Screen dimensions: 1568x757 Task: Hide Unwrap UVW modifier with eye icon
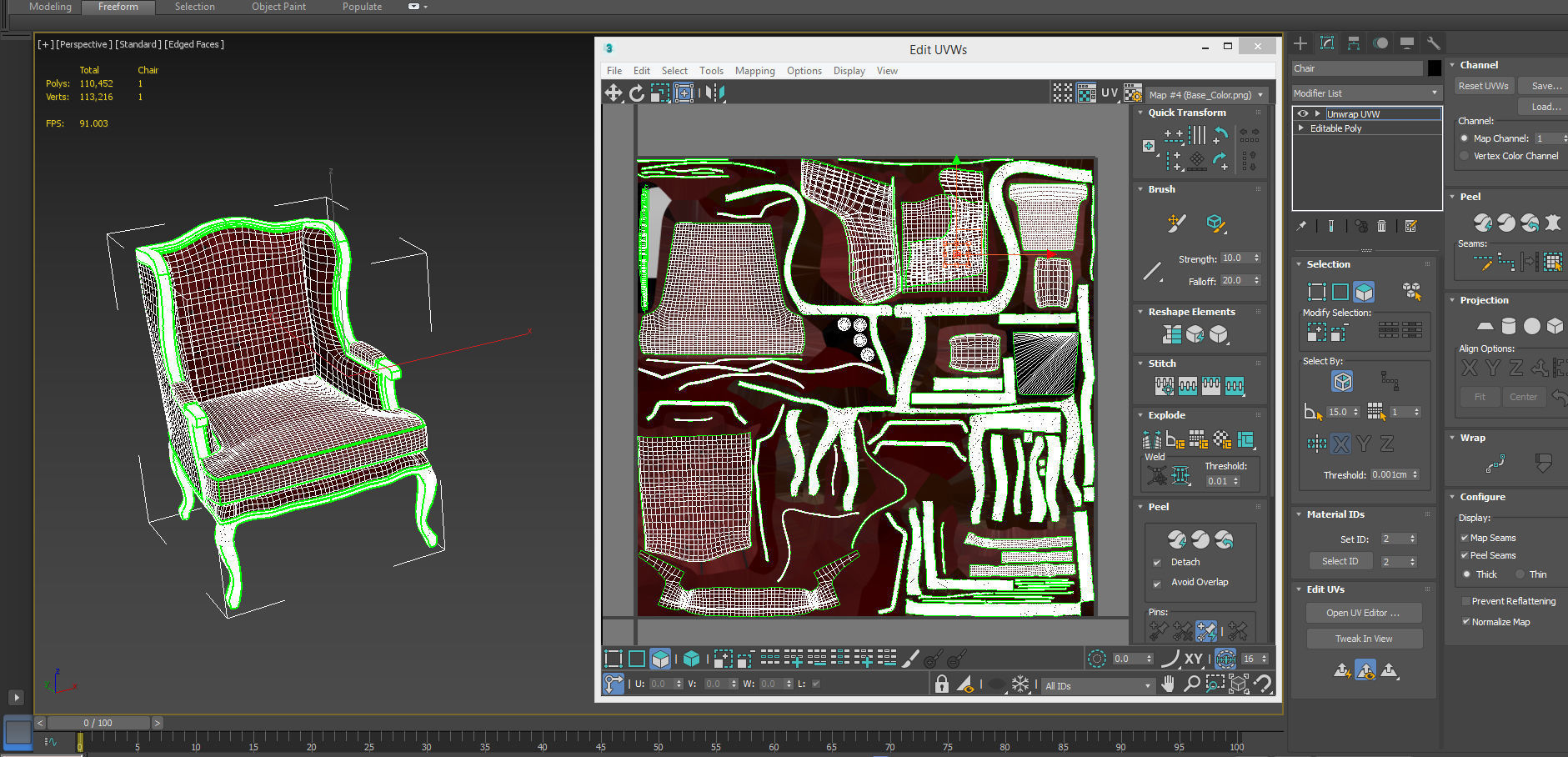[1303, 113]
